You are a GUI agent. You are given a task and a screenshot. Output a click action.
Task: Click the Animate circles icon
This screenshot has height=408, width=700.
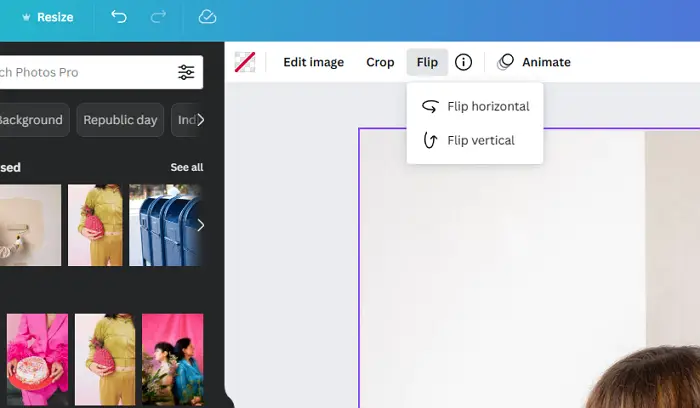coord(505,62)
